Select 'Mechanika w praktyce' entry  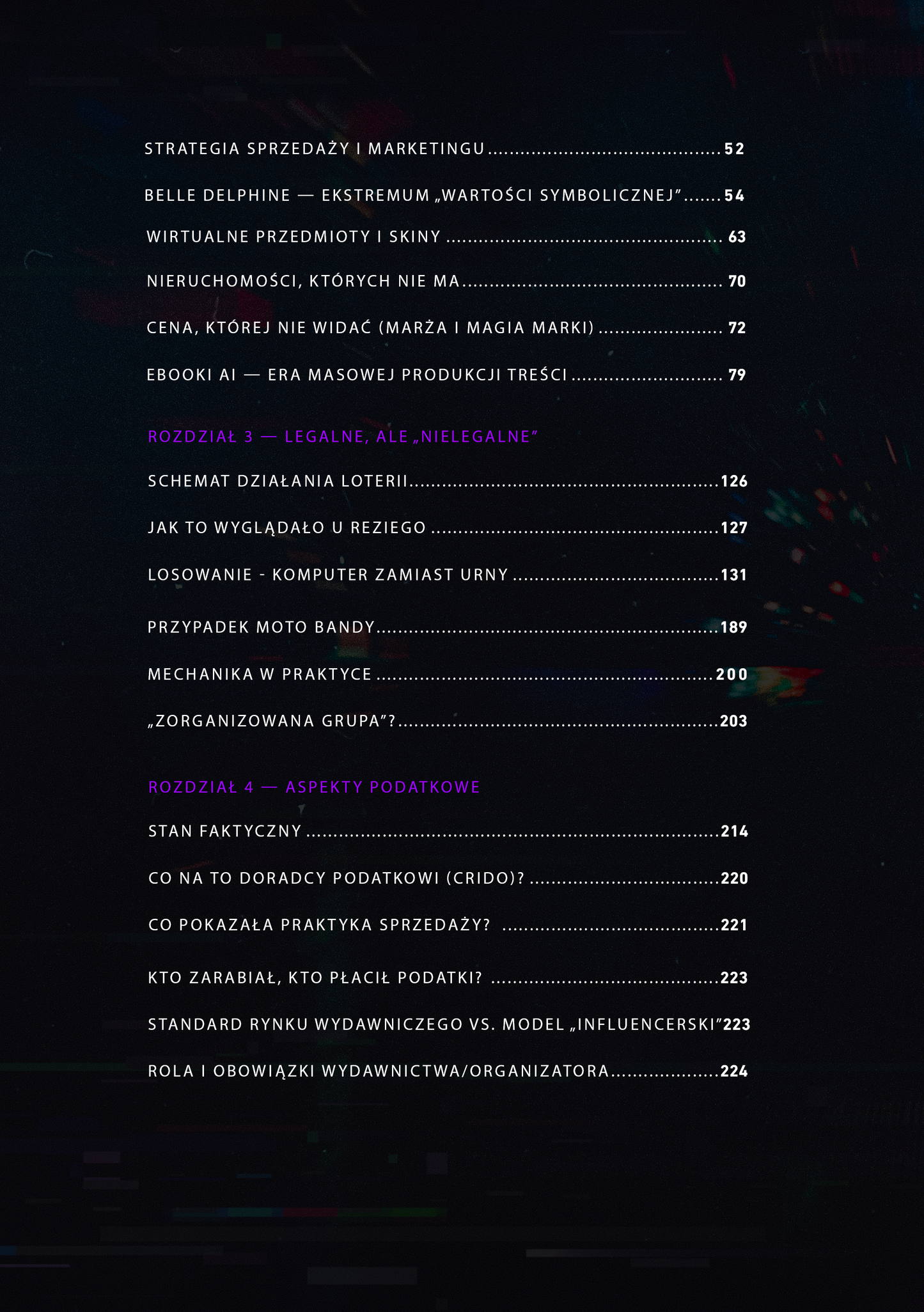coord(448,674)
